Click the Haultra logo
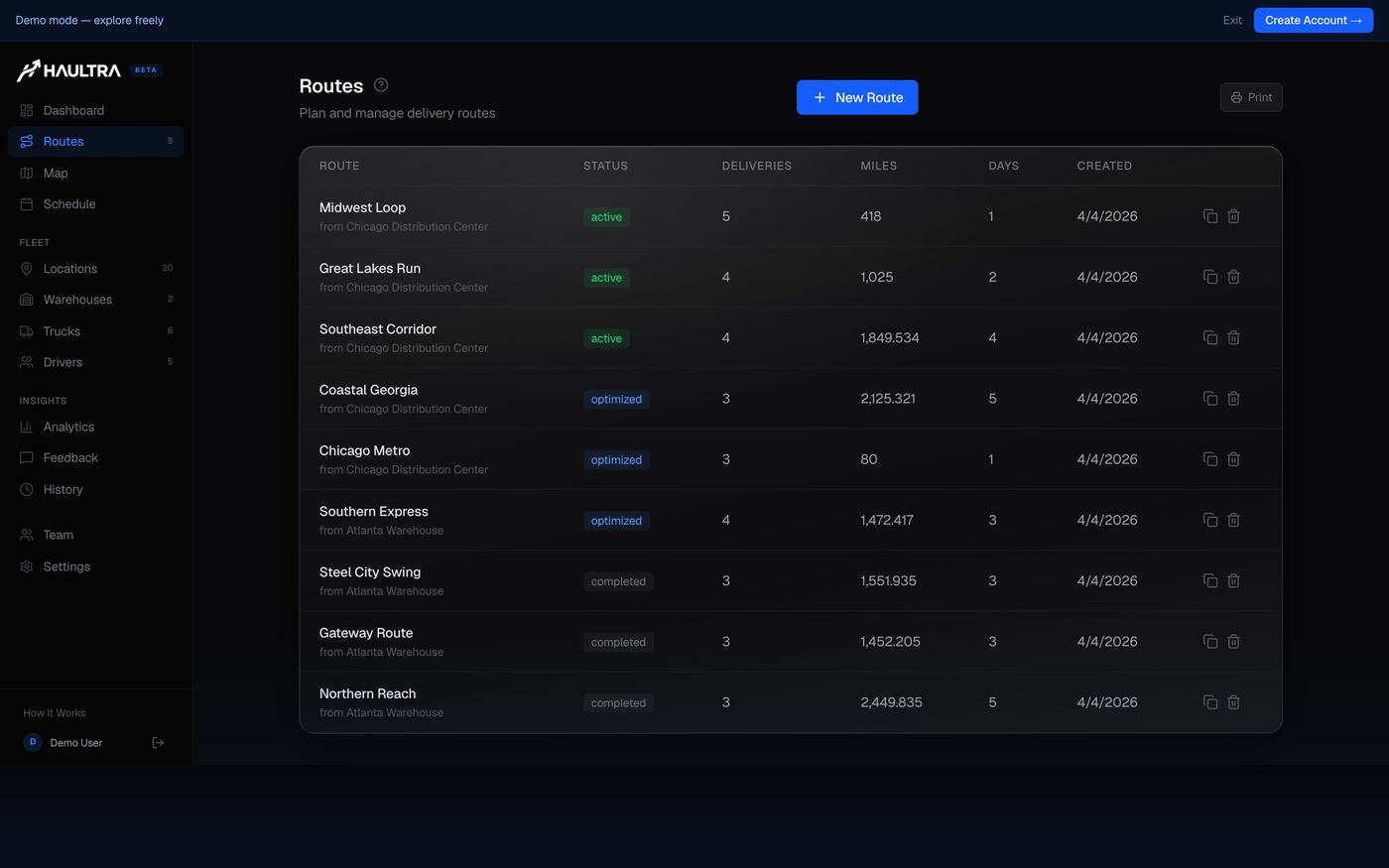Screen dimensions: 1389x868 (x=69, y=70)
